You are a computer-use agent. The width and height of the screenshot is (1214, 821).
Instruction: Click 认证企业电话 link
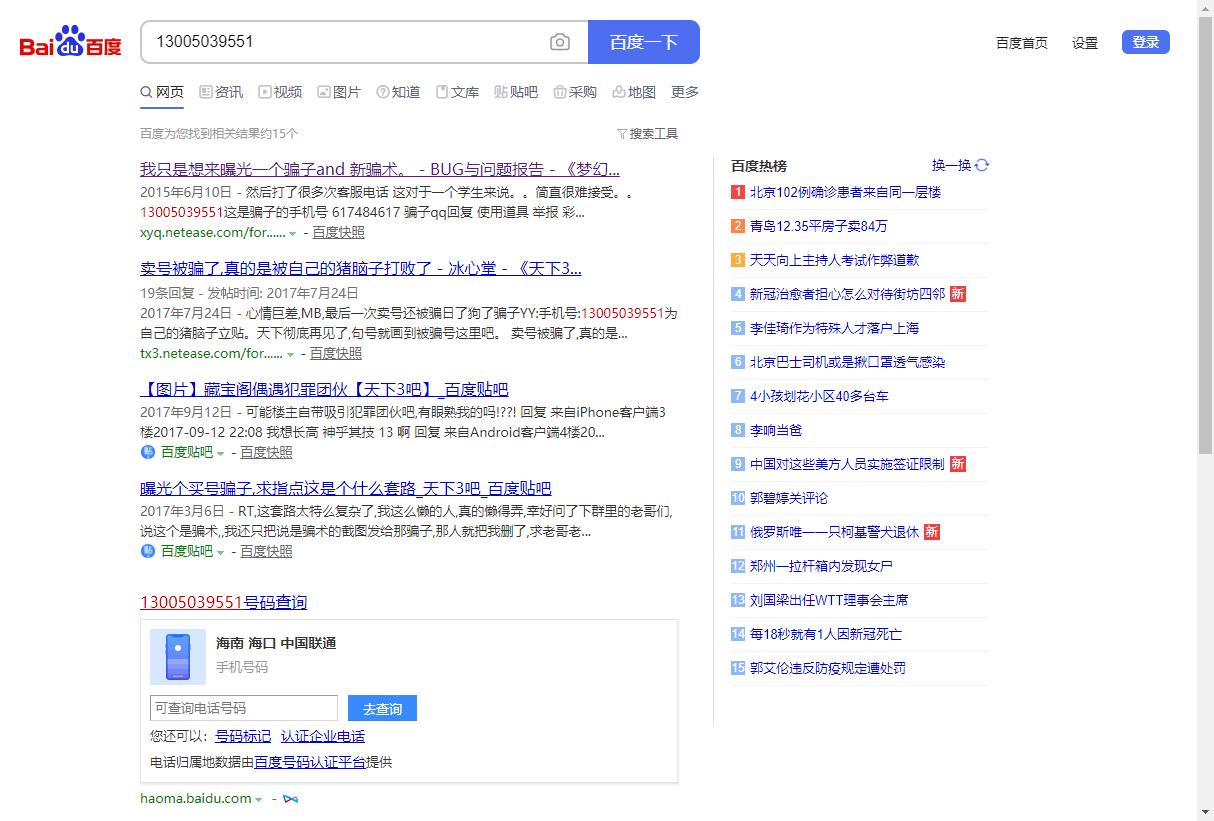(323, 736)
